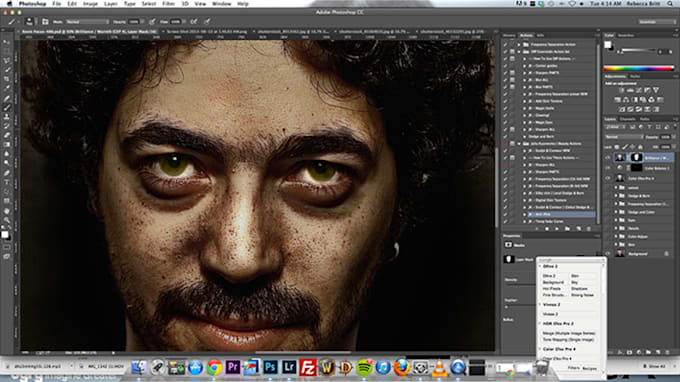Open the Filter menu
This screenshot has width=680, height=382.
[x=168, y=3]
